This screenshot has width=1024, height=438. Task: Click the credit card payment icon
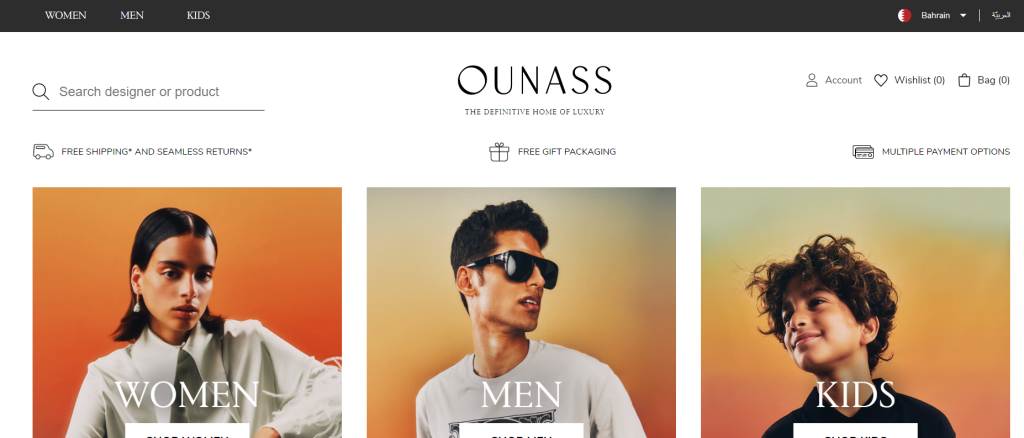pos(863,151)
